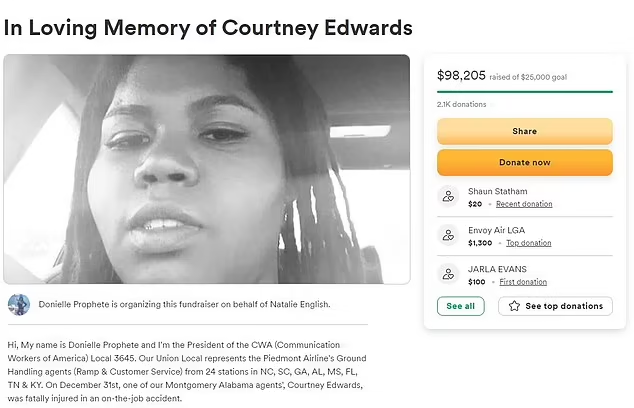Open the See all donations list

coord(460,306)
